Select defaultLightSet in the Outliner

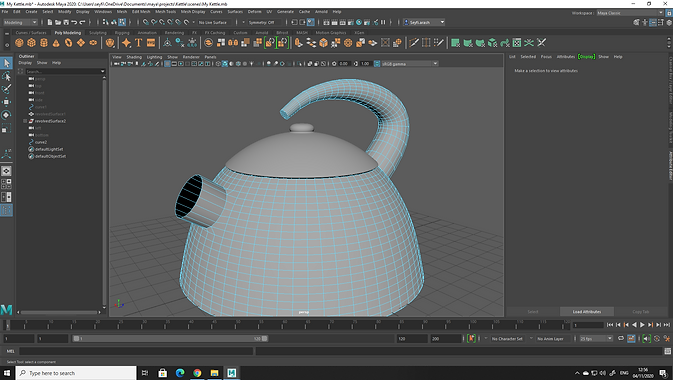(x=49, y=149)
